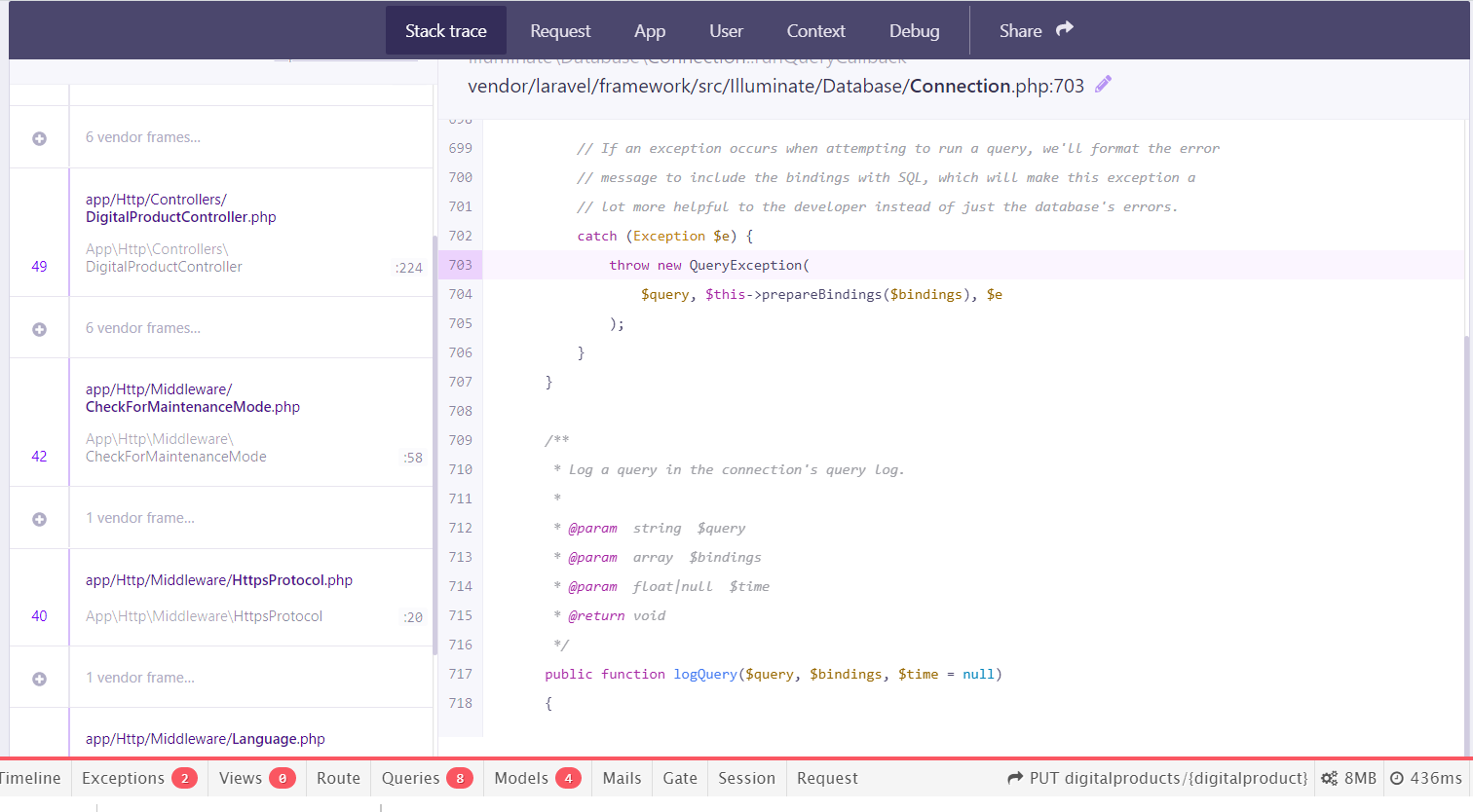This screenshot has width=1473, height=812.
Task: Click the Models count badge 4
Action: pyautogui.click(x=568, y=778)
